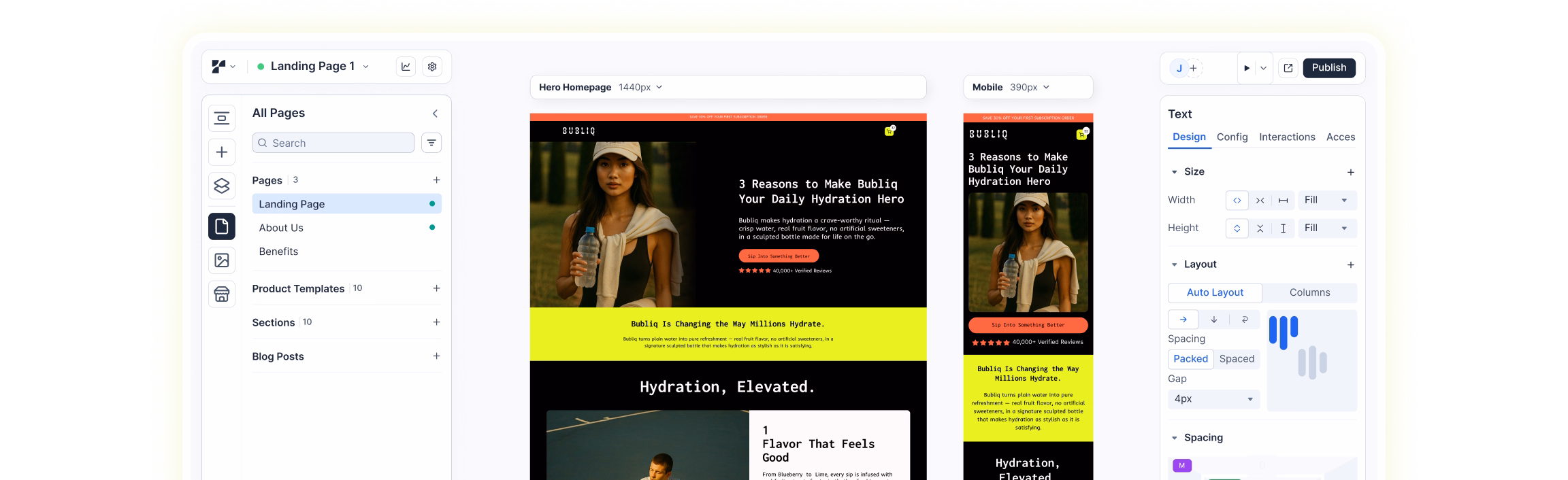Set height to fixed icon
The image size is (1568, 480).
pyautogui.click(x=1283, y=228)
